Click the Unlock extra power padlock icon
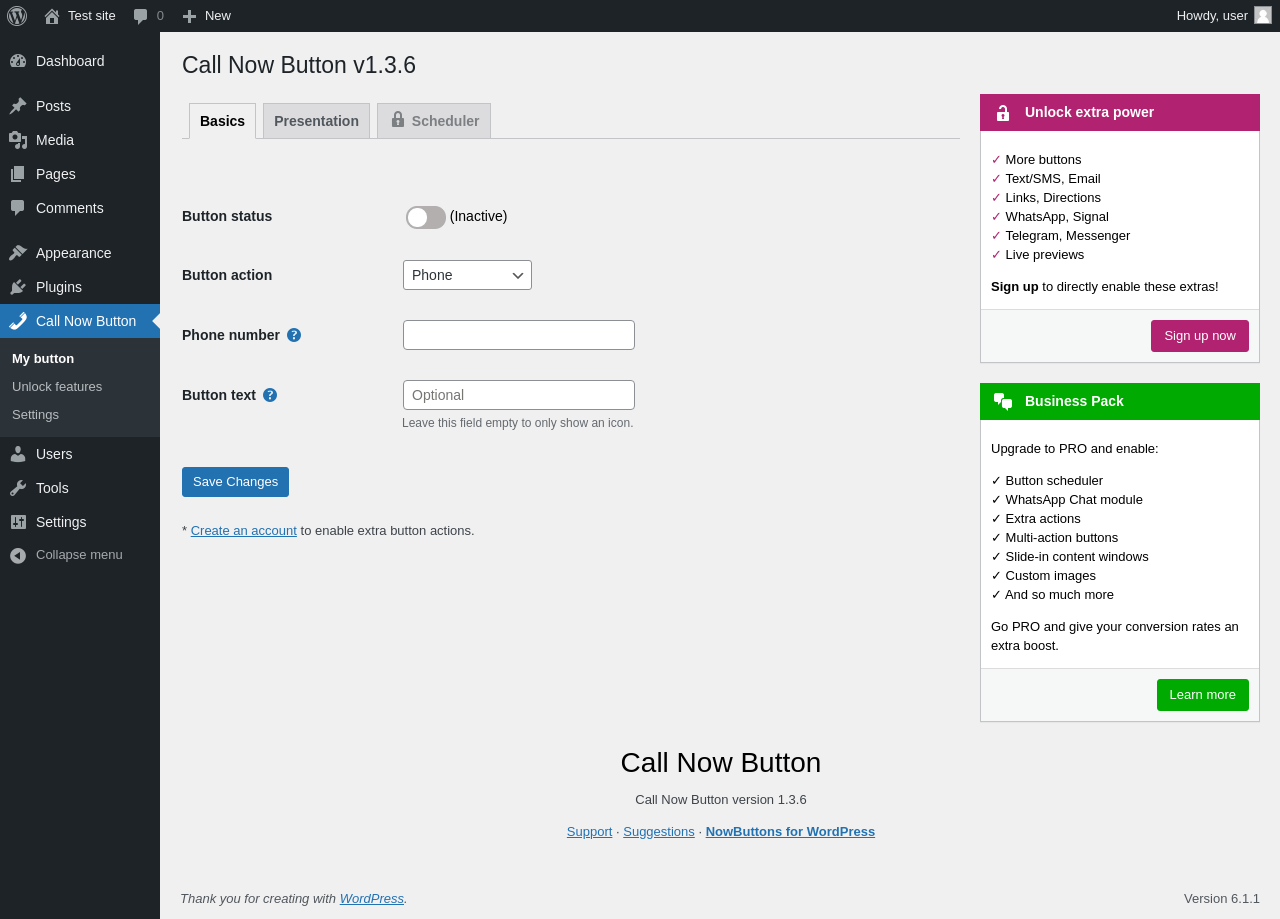Image resolution: width=1280 pixels, height=919 pixels. 1003,113
